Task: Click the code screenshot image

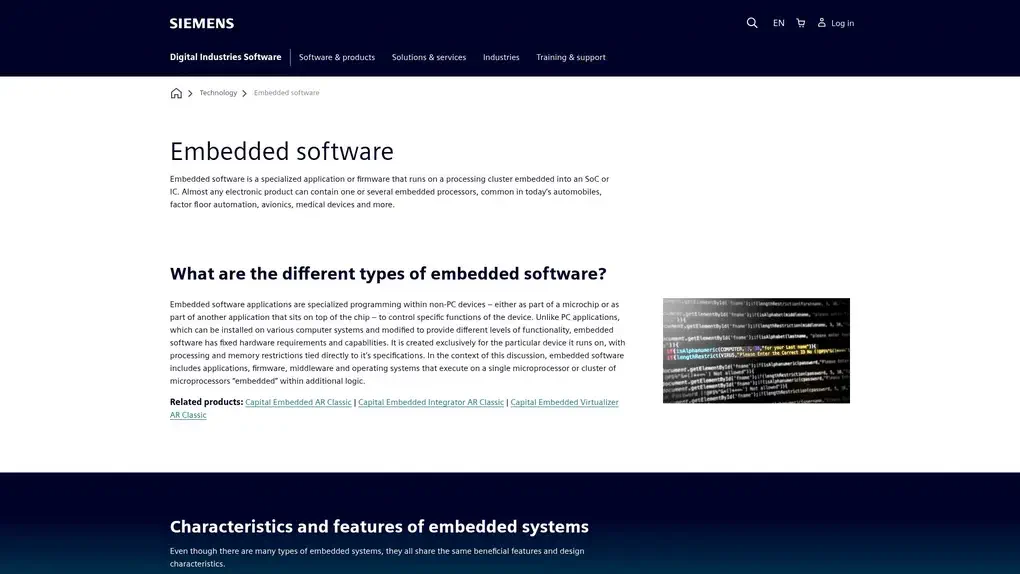Action: click(x=756, y=351)
